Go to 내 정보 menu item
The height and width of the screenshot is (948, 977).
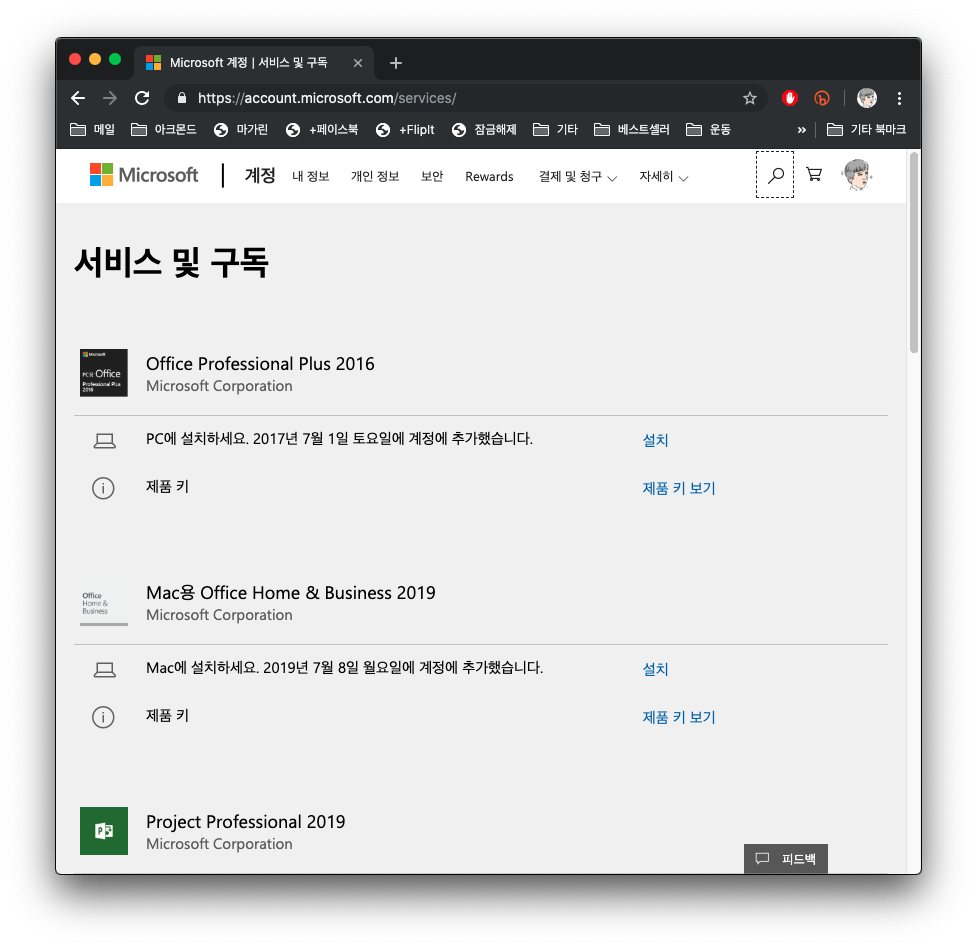coord(310,176)
